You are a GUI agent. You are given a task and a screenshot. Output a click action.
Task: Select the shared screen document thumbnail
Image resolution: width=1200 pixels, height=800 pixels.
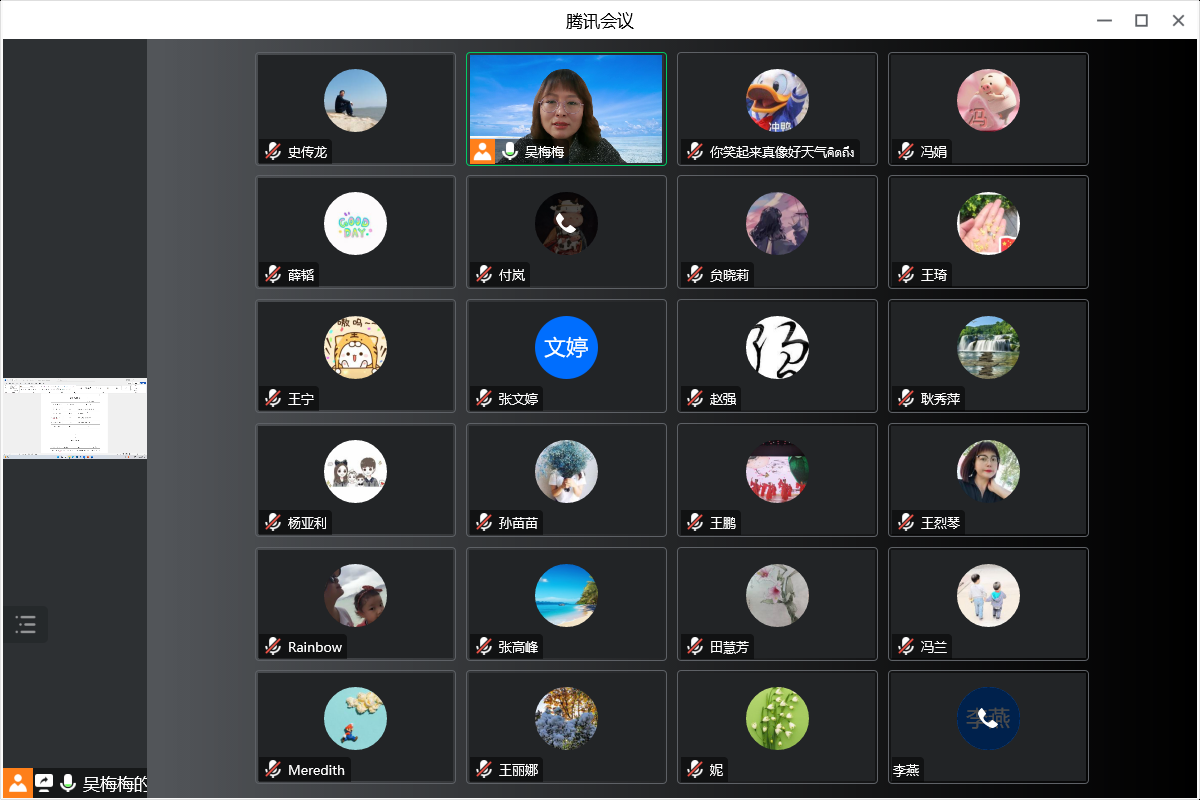point(75,418)
